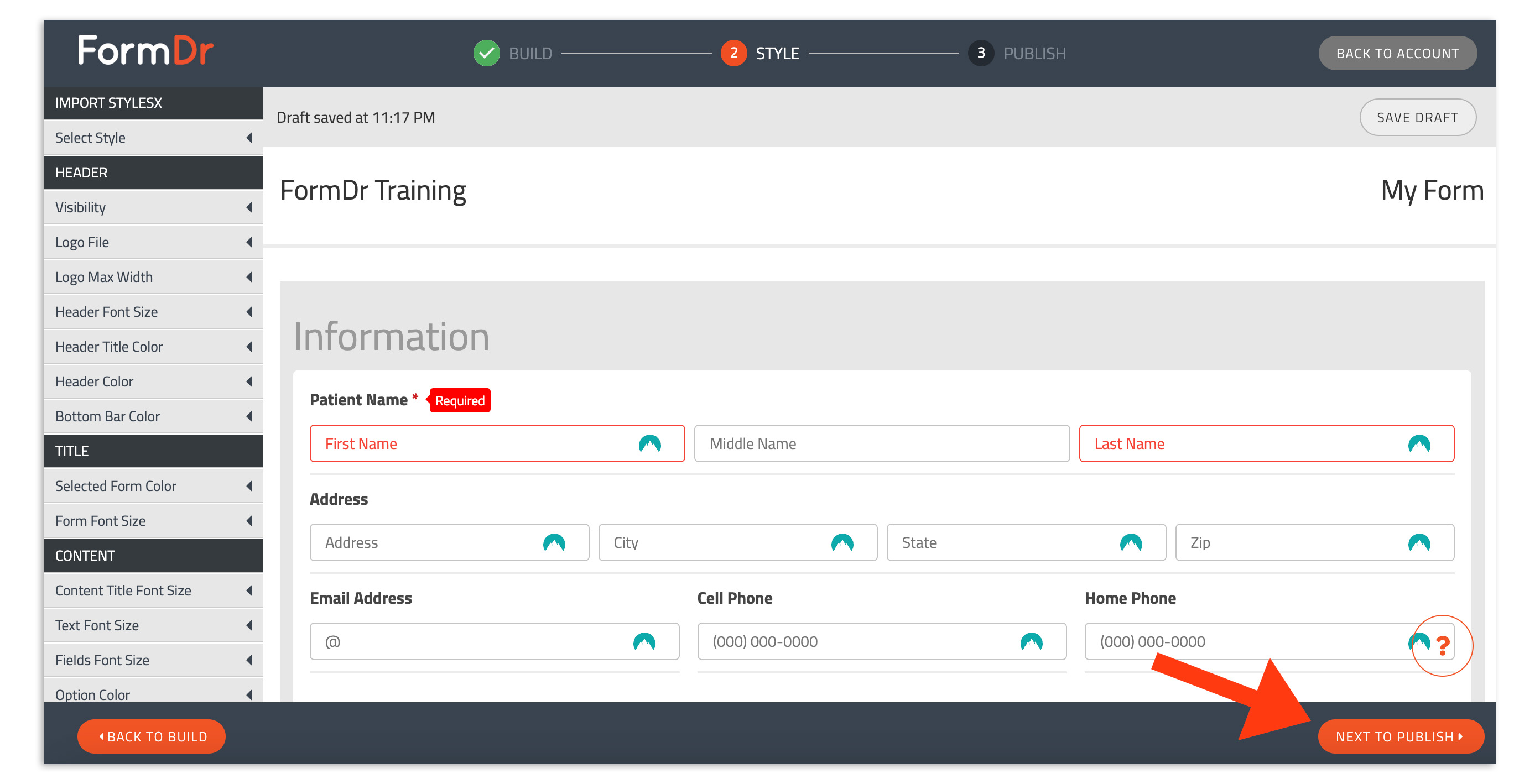Click the teal icon in First Name field
The image size is (1540, 784).
[x=649, y=444]
